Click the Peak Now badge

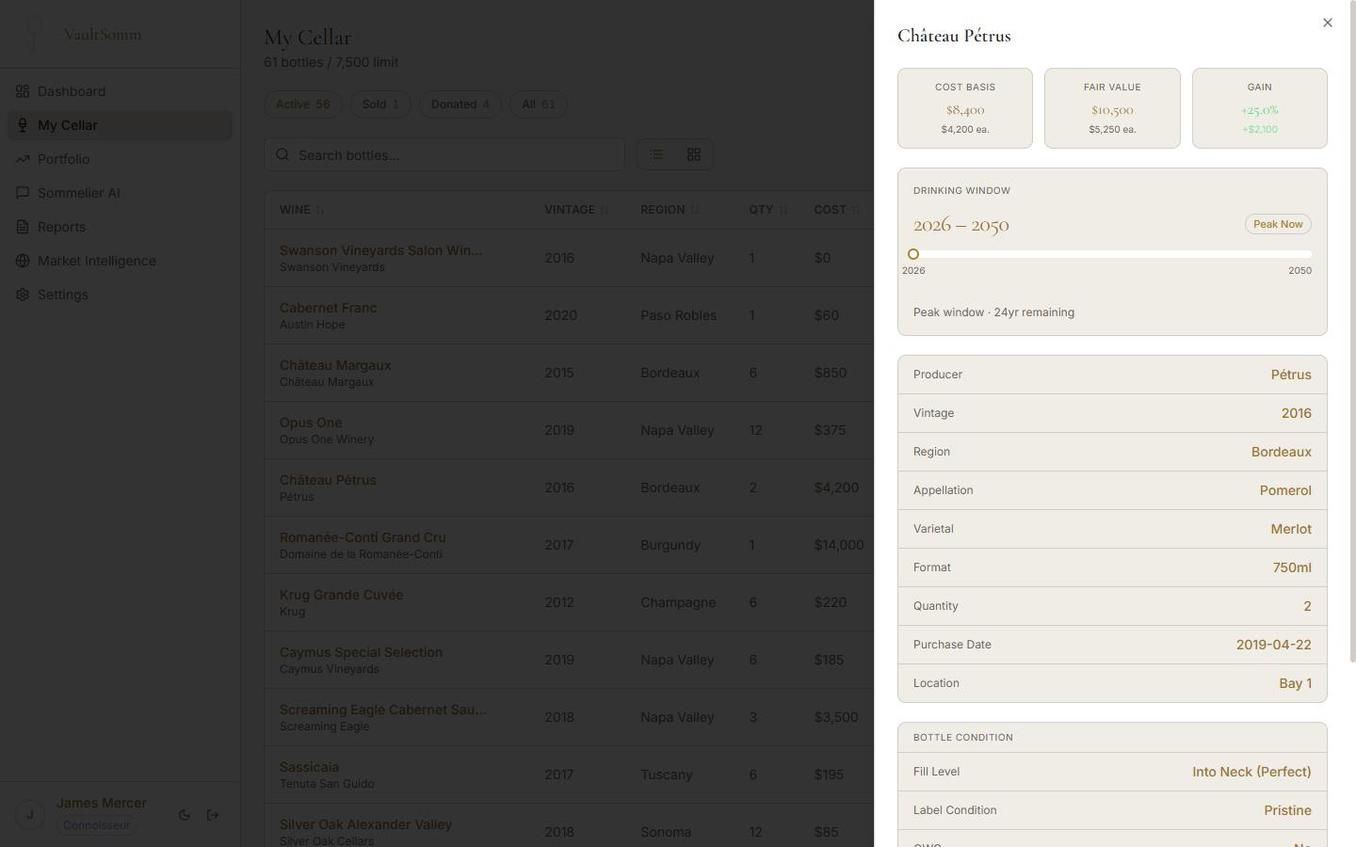click(x=1278, y=224)
